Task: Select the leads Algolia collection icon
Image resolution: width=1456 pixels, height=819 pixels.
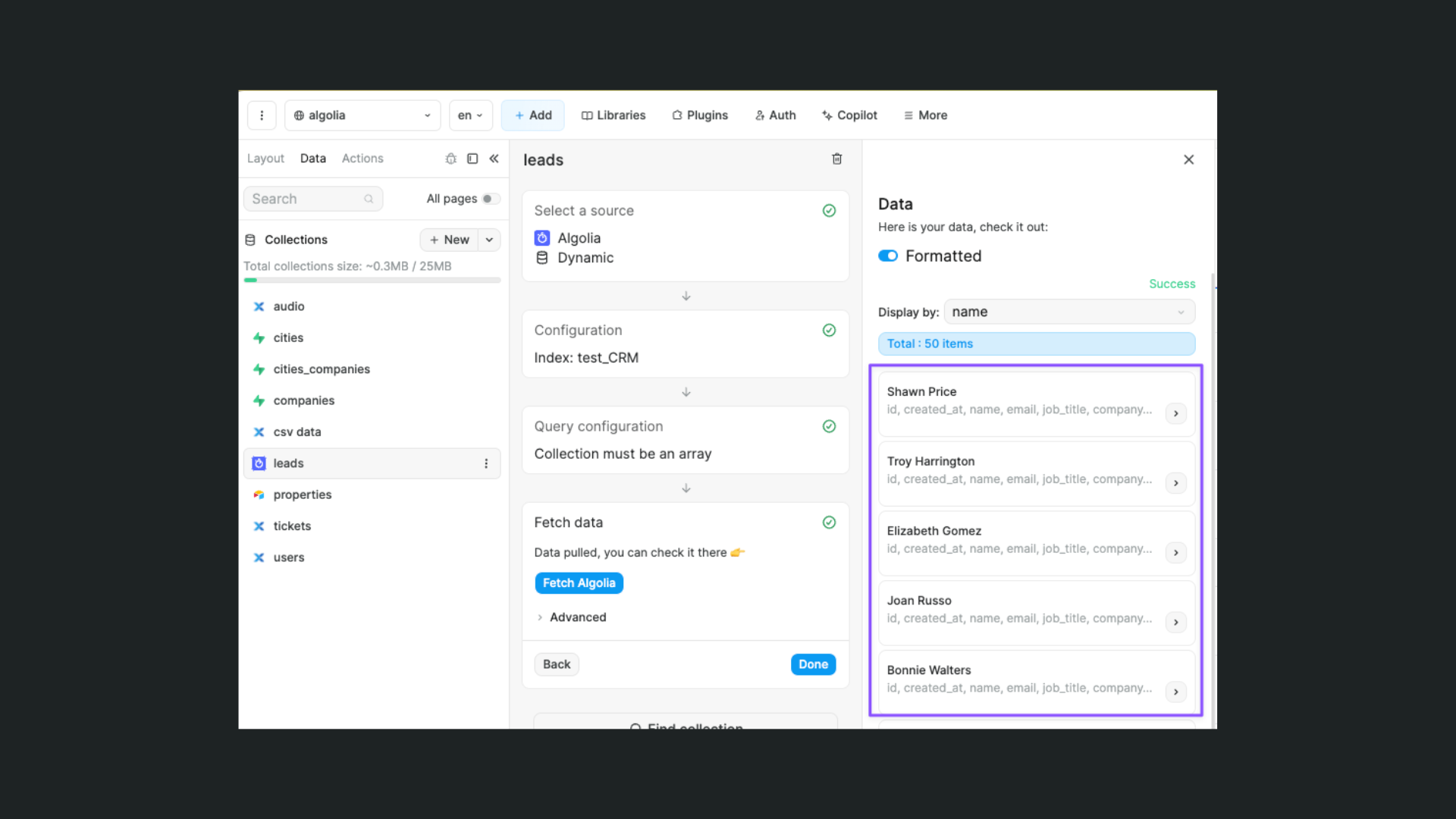Action: pos(259,463)
